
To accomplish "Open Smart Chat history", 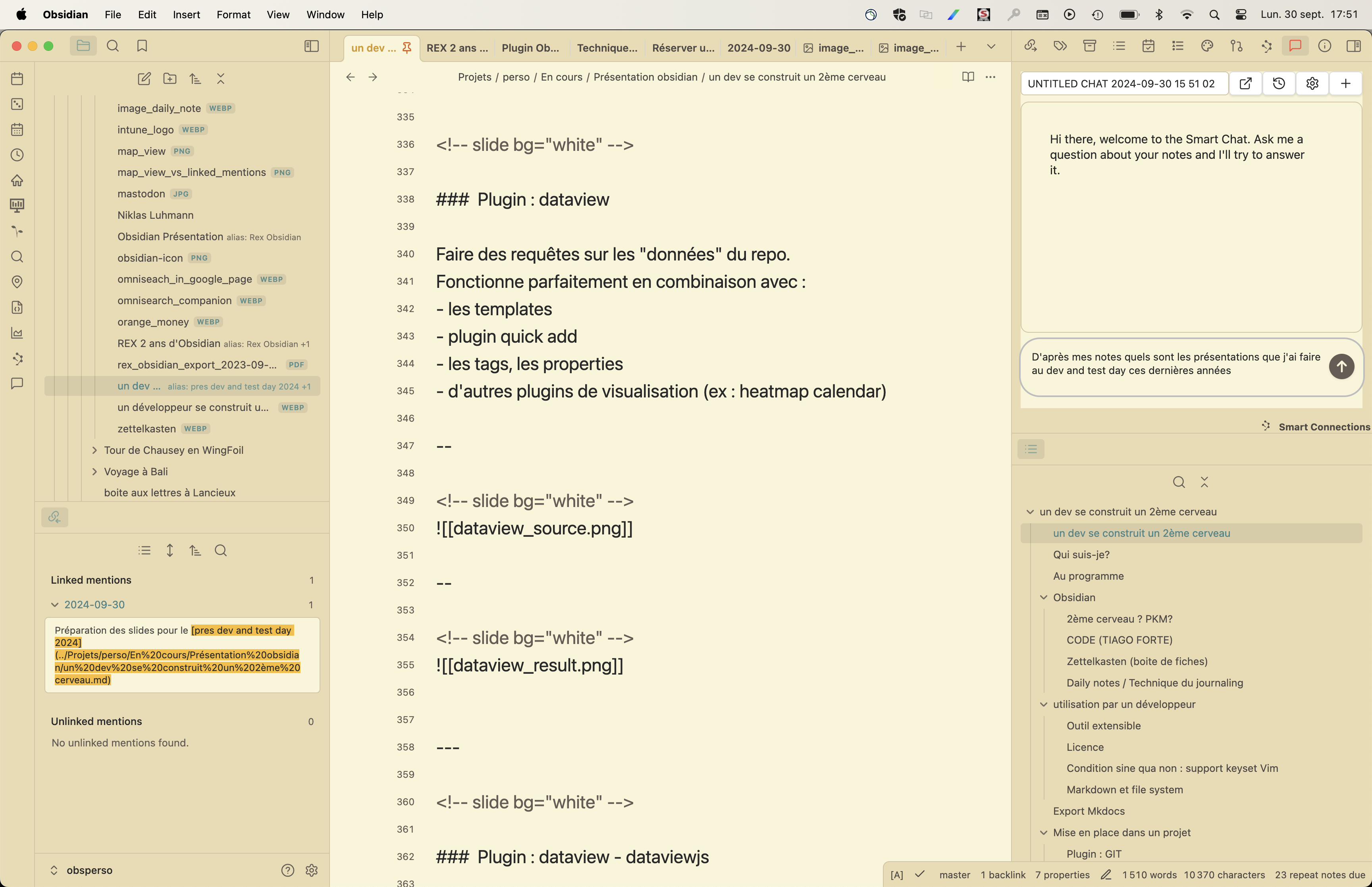I will click(x=1278, y=83).
